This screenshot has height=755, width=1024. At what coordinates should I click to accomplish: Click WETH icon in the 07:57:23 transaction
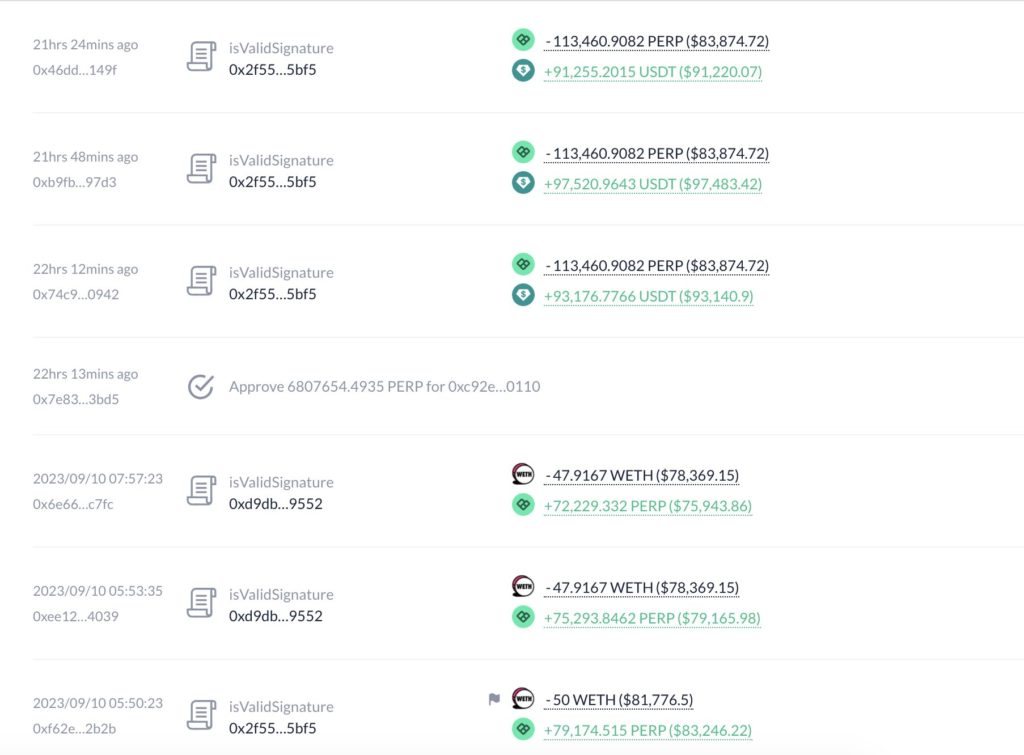pyautogui.click(x=523, y=474)
